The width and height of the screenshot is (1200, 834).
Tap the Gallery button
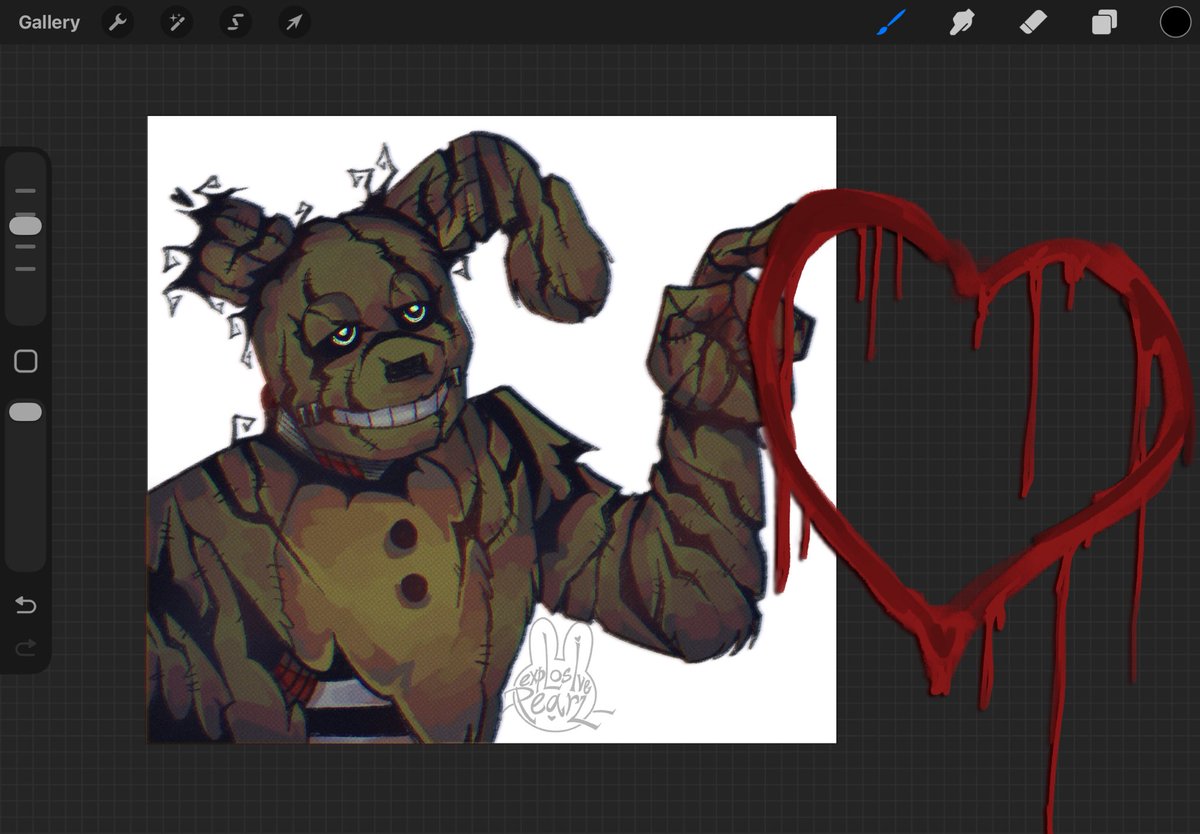coord(48,21)
